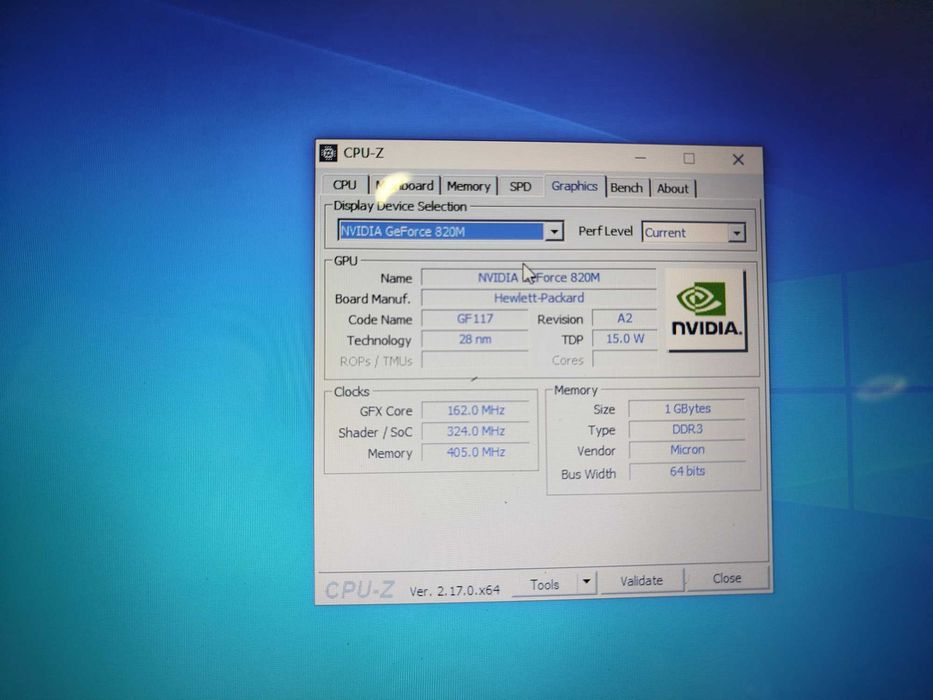Minimize the CPU-Z window
The height and width of the screenshot is (700, 933).
point(640,158)
